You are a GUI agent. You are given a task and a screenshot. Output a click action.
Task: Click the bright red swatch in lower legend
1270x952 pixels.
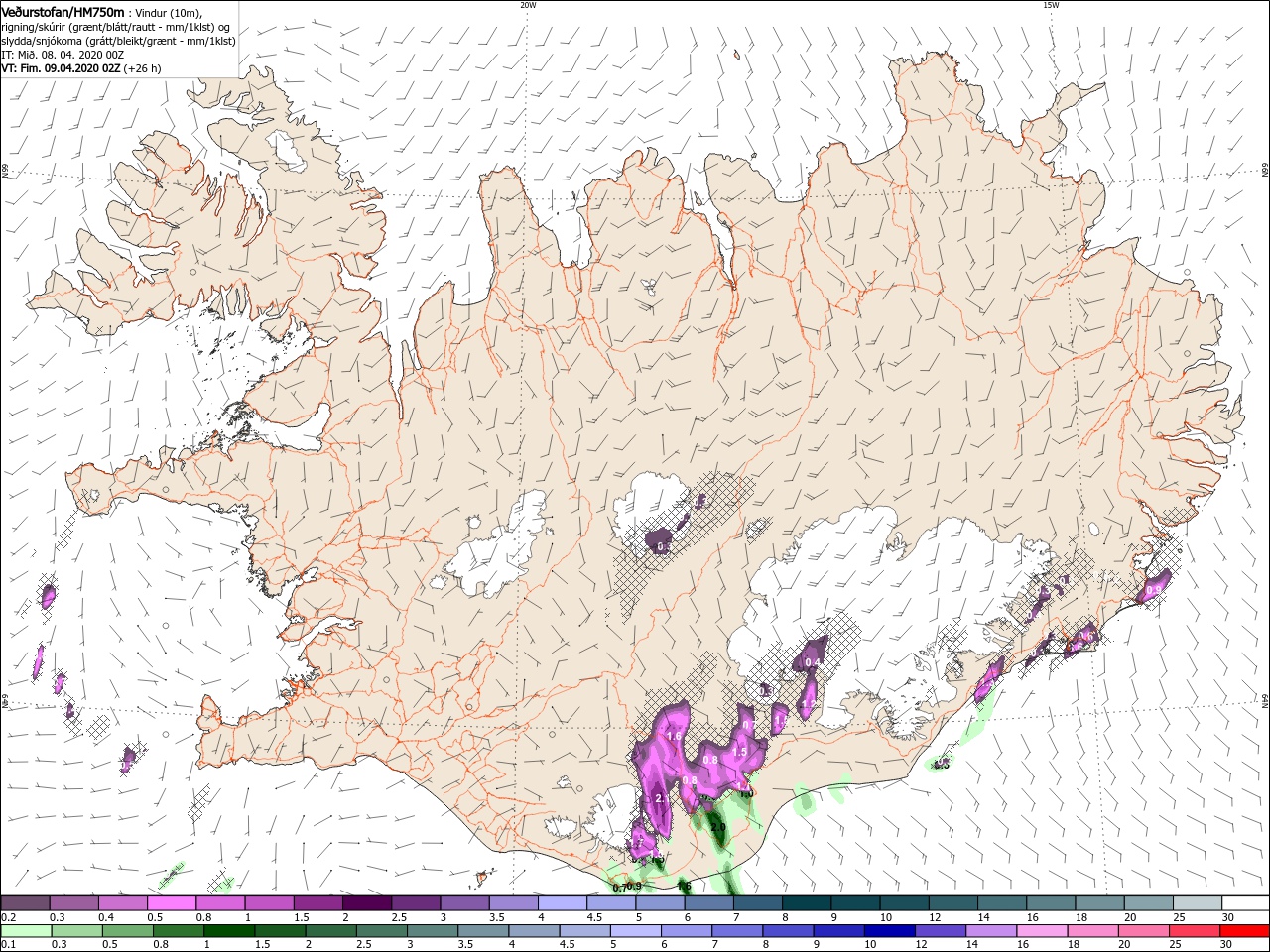(x=1244, y=931)
